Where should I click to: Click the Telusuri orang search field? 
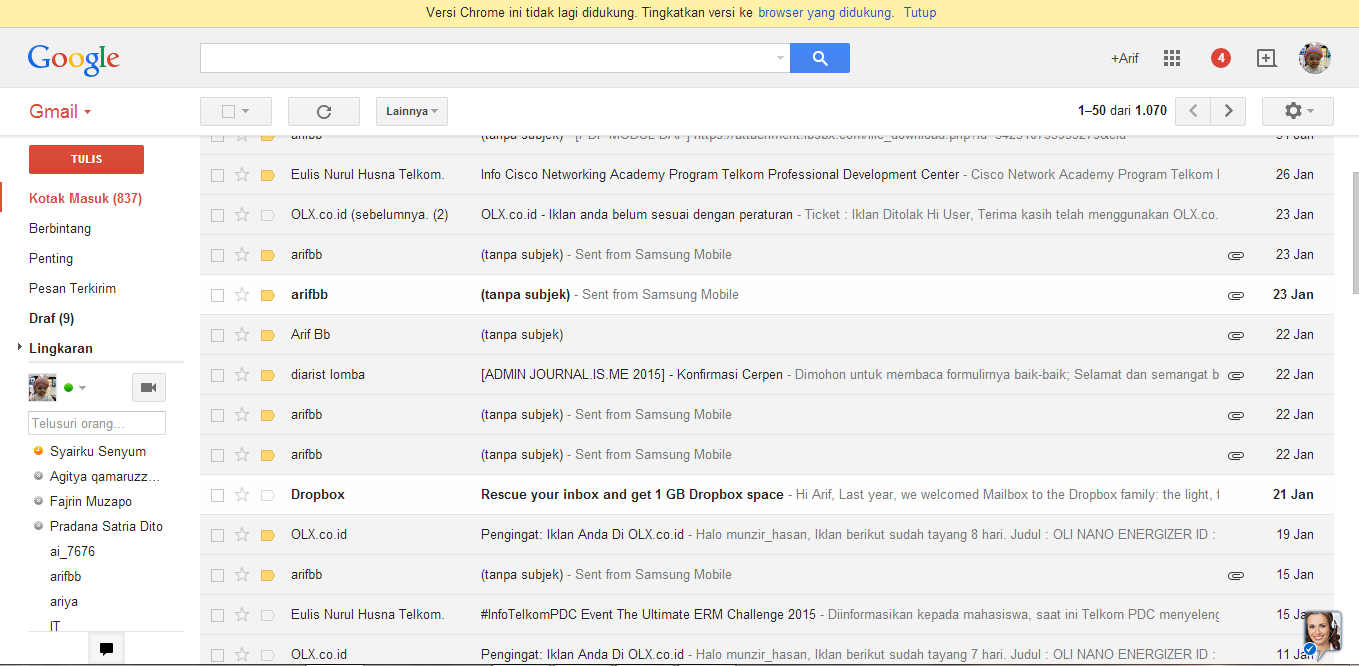(x=97, y=423)
